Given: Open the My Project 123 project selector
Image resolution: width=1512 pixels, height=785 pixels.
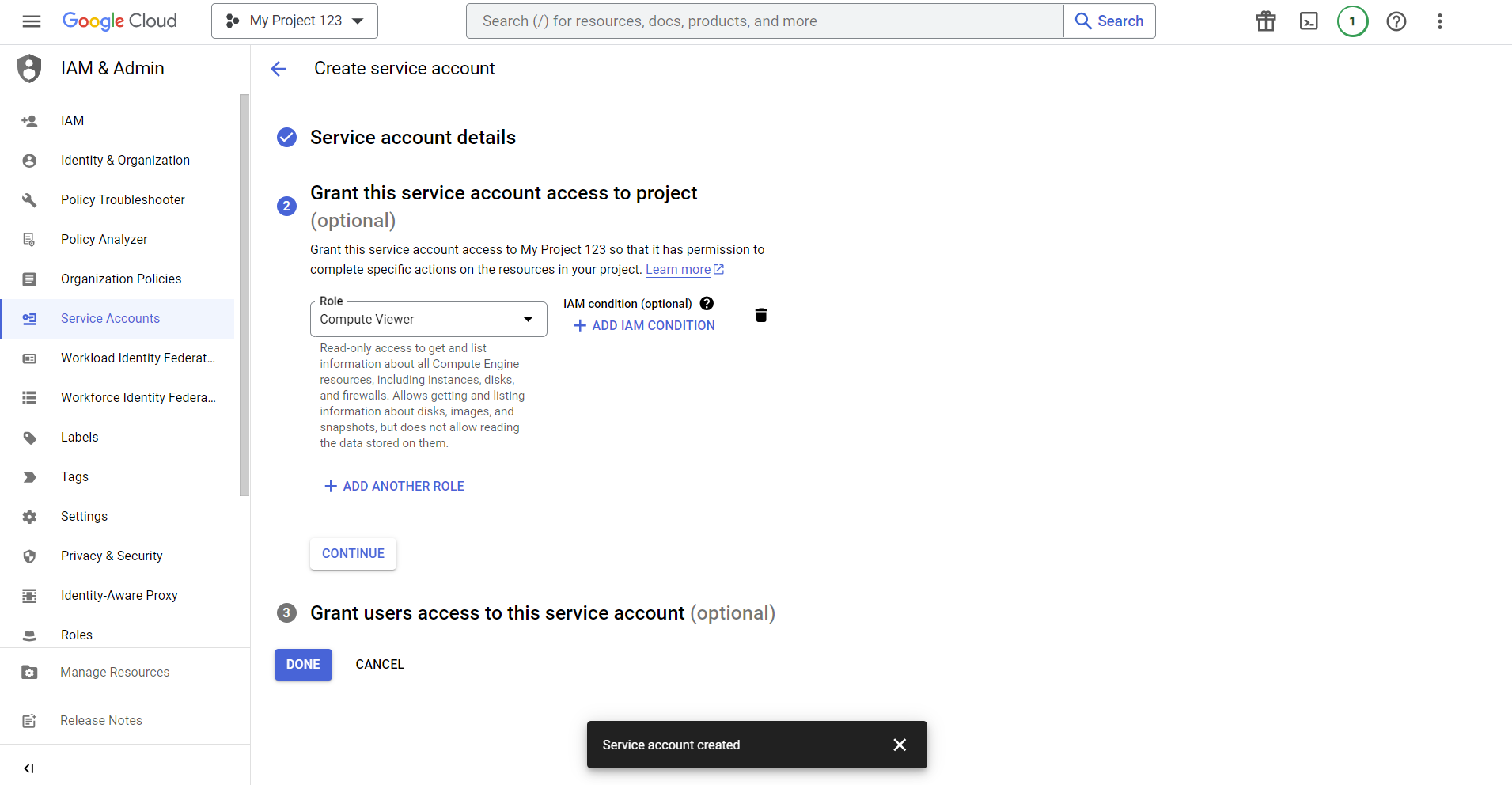Looking at the screenshot, I should pyautogui.click(x=294, y=21).
